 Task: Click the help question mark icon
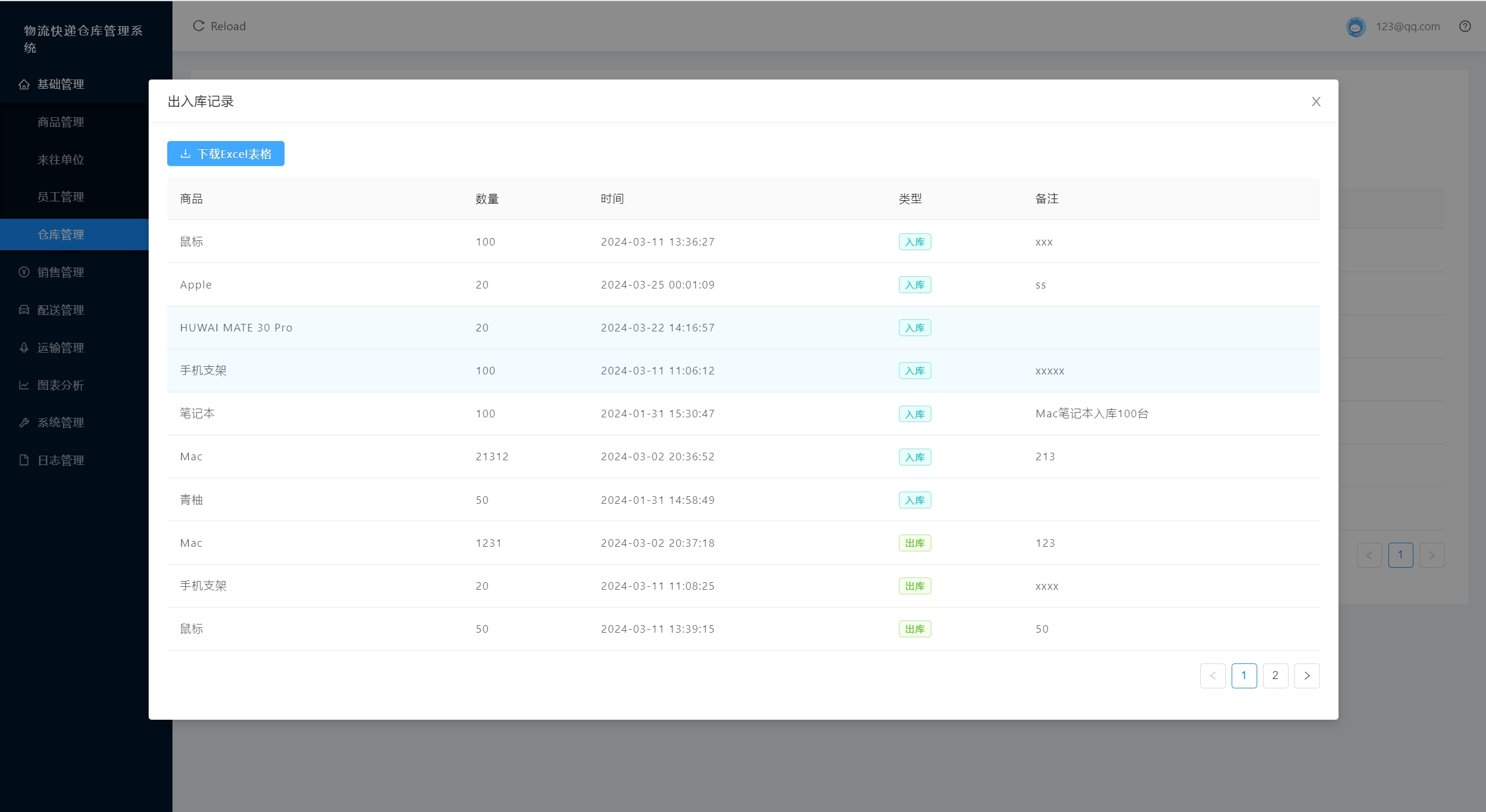click(x=1465, y=26)
